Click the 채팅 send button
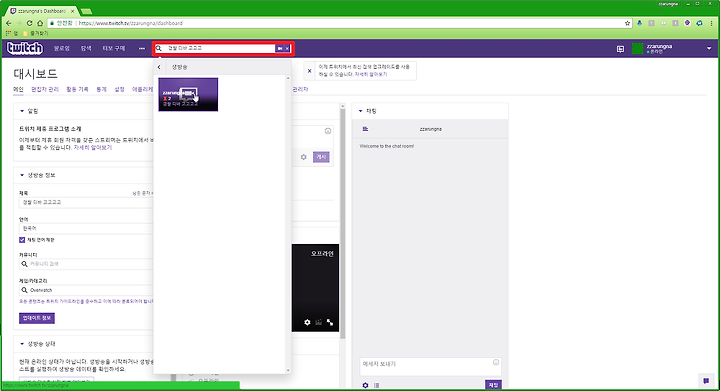Viewport: 720px width, 391px height. tap(493, 385)
